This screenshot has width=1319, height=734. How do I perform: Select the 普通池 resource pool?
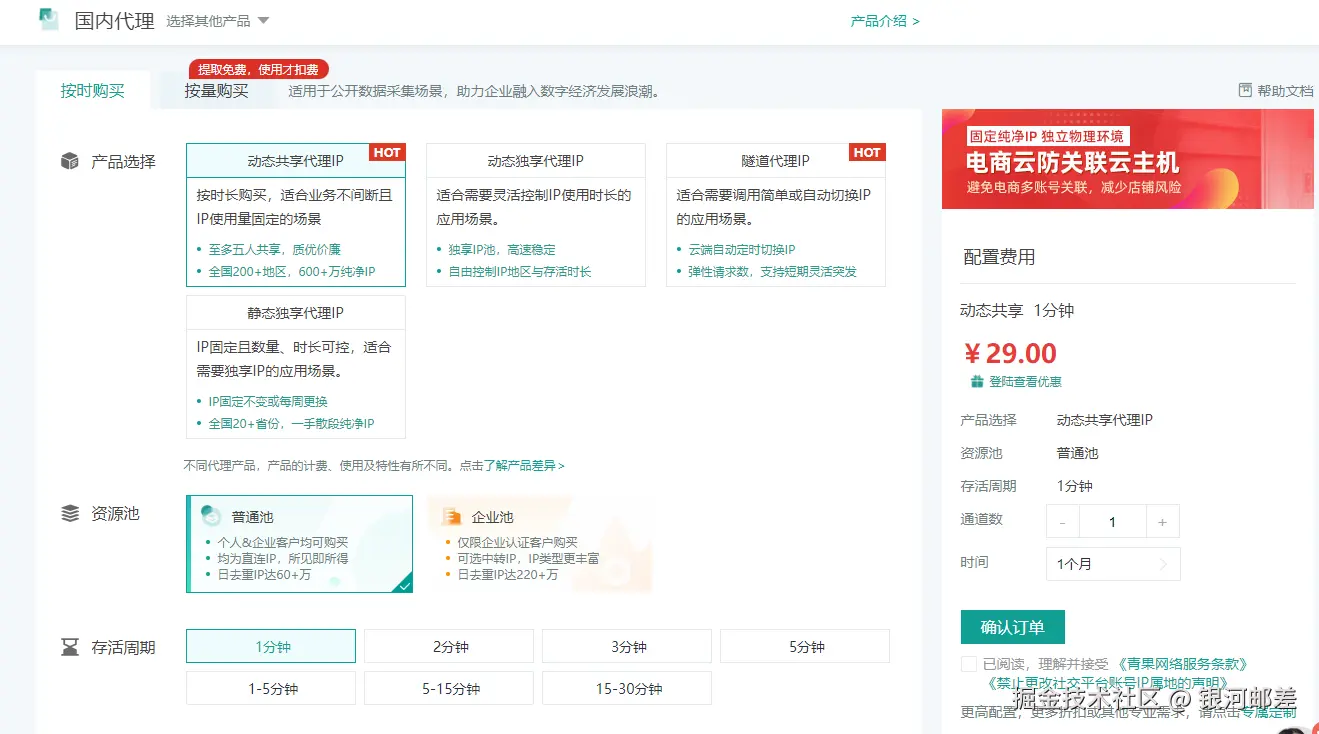point(299,544)
